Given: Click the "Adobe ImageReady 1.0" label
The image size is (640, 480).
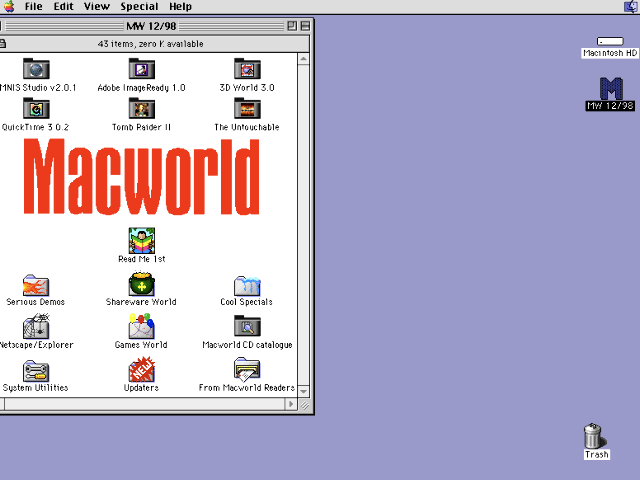Looking at the screenshot, I should point(141,88).
